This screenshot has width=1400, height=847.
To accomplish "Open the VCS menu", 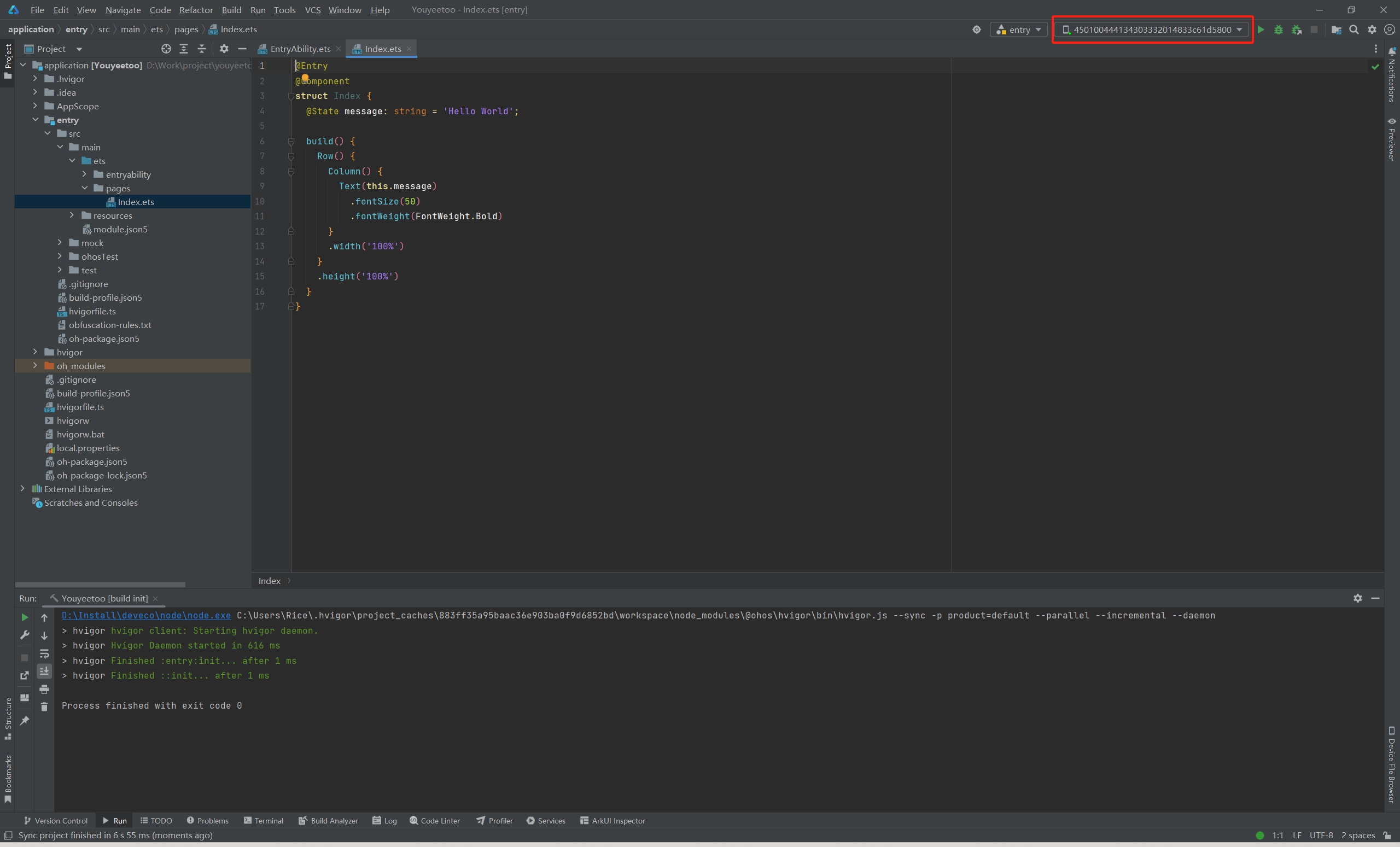I will (312, 10).
